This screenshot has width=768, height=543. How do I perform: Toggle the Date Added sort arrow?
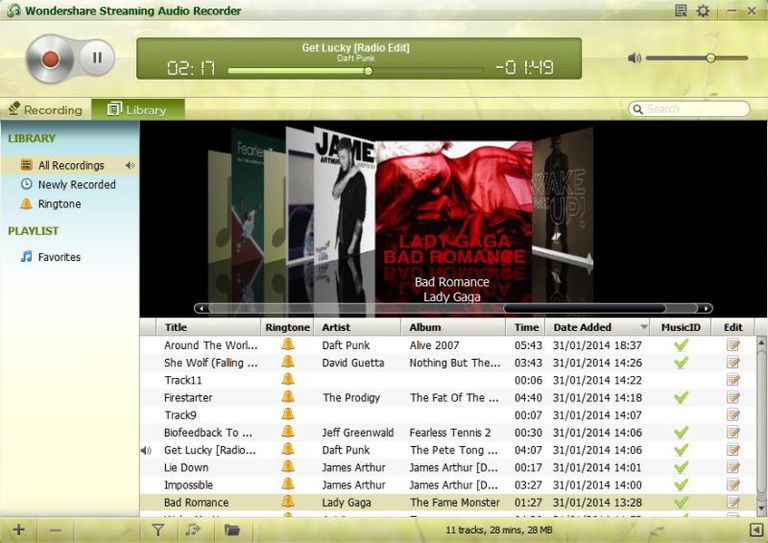(x=644, y=327)
